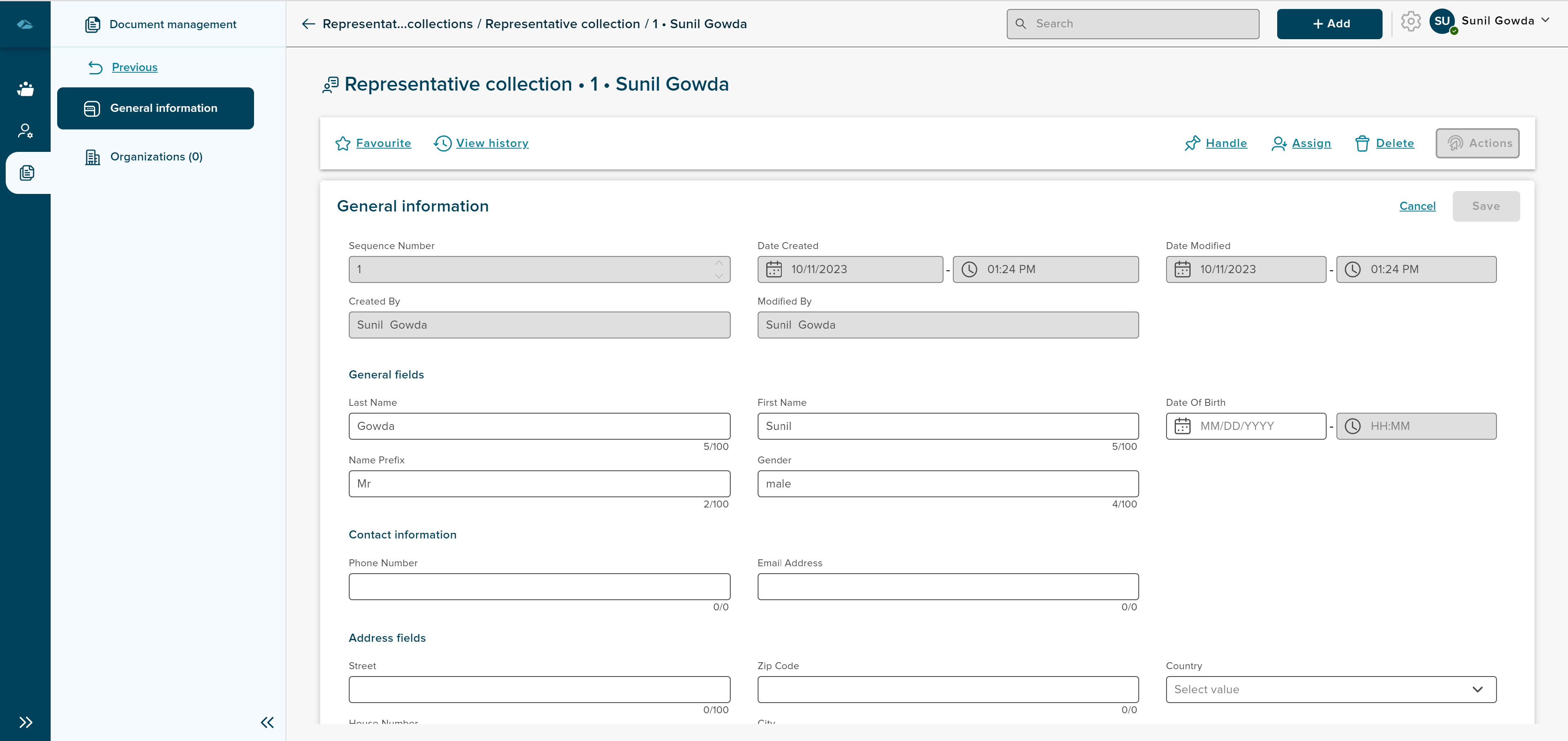Click the Delete trash icon
Screen dimensions: 1568x741
pyautogui.click(x=1362, y=144)
